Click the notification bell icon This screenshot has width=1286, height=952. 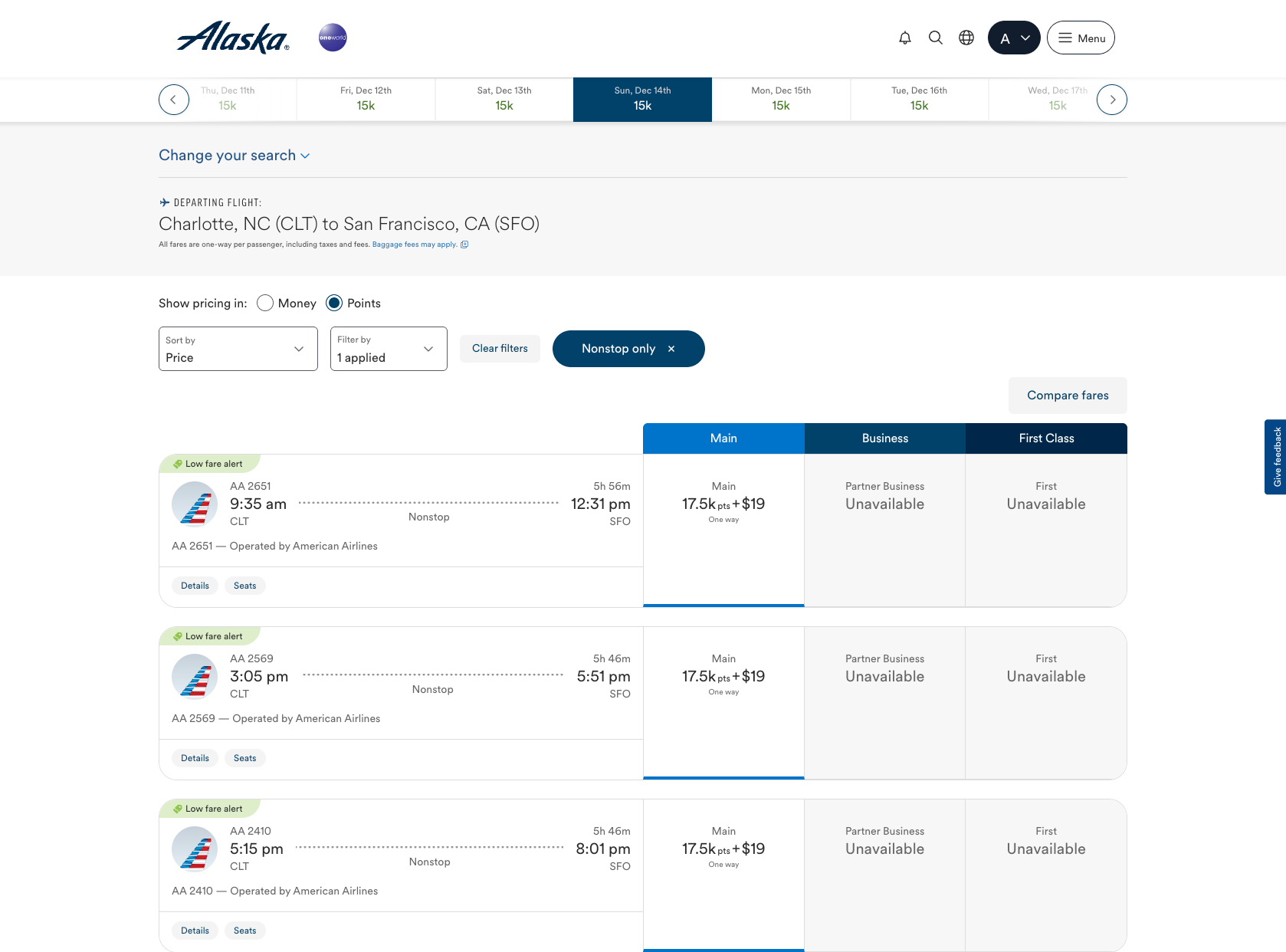[x=905, y=37]
